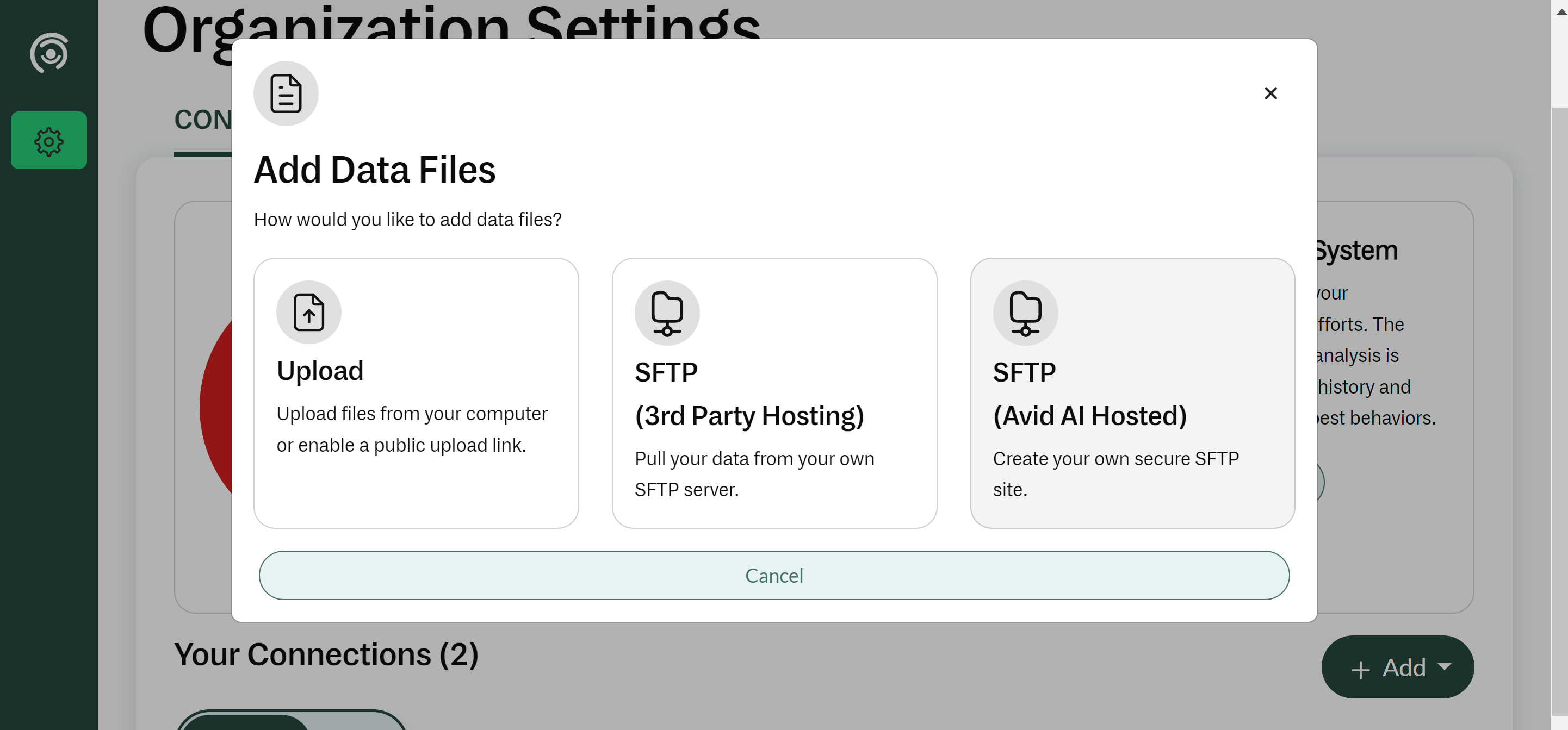Close the Add Data Files dialog

[x=1270, y=93]
